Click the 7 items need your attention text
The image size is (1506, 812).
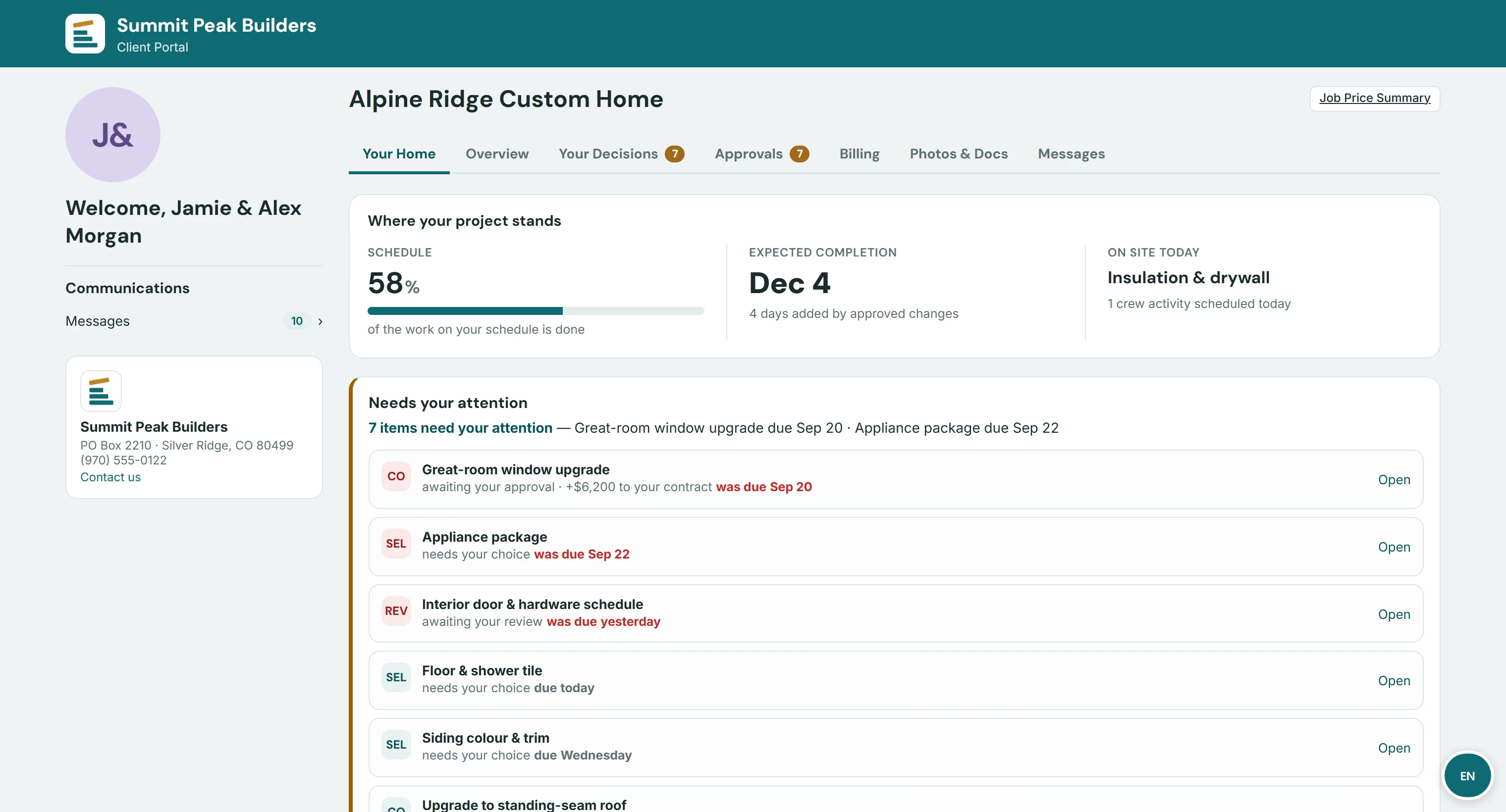tap(460, 428)
